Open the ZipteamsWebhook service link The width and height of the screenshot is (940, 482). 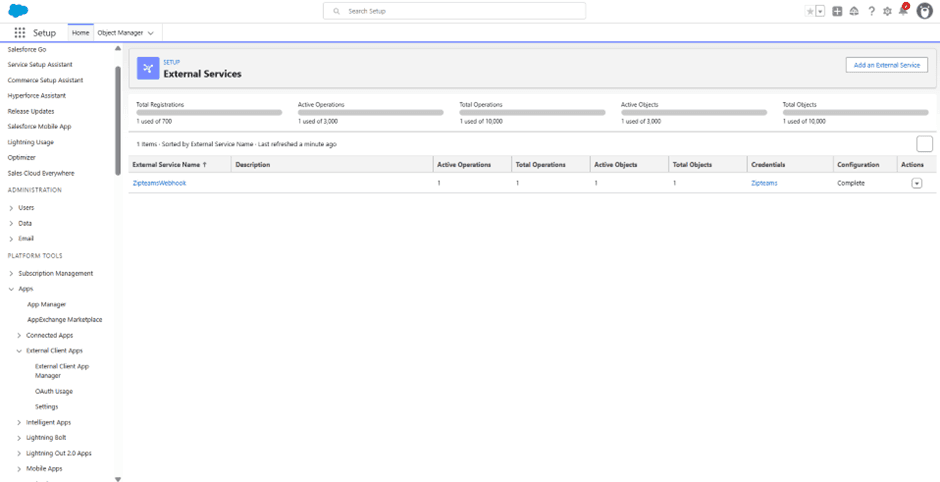[x=159, y=183]
